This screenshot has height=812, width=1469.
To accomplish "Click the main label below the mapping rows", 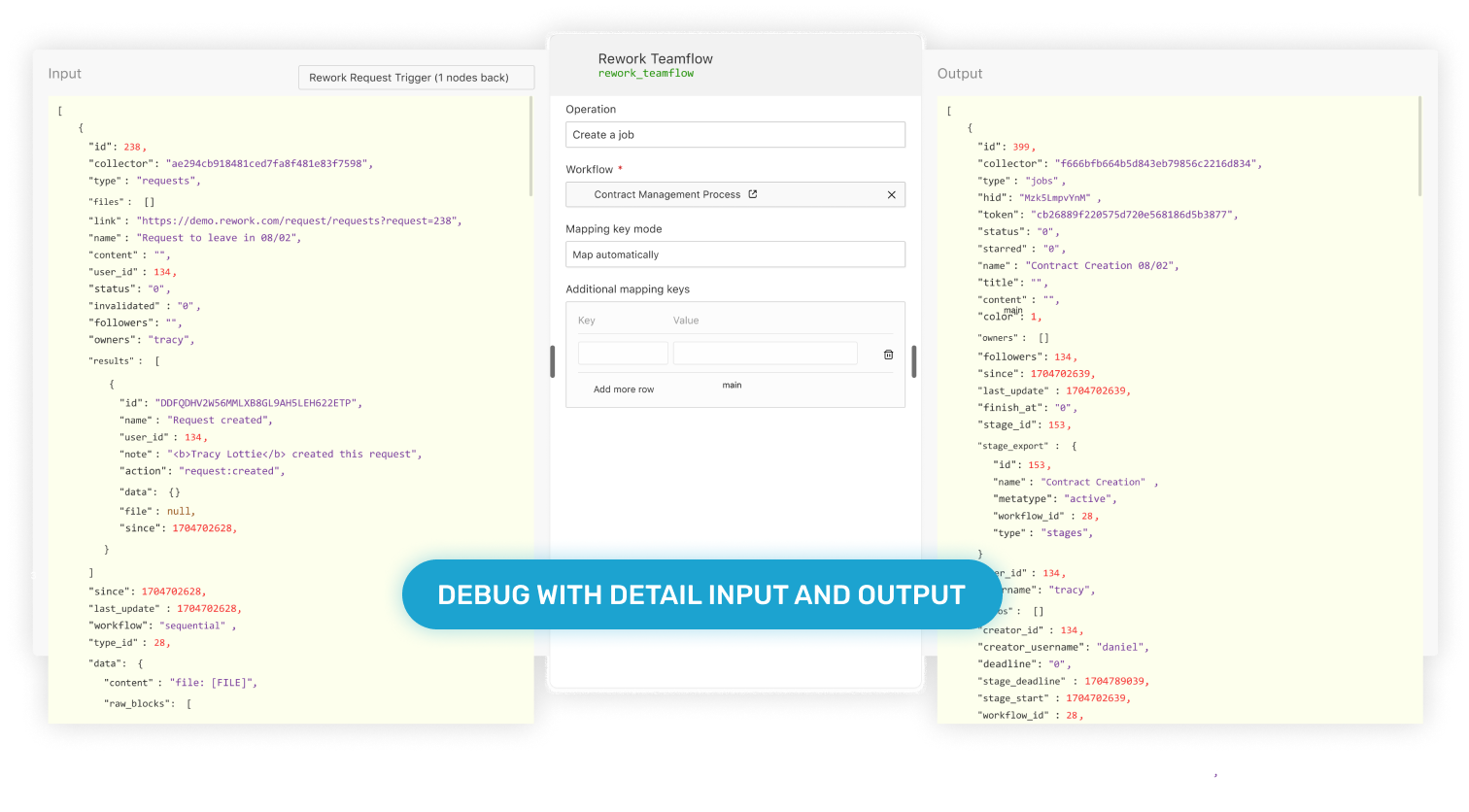I will (x=733, y=385).
